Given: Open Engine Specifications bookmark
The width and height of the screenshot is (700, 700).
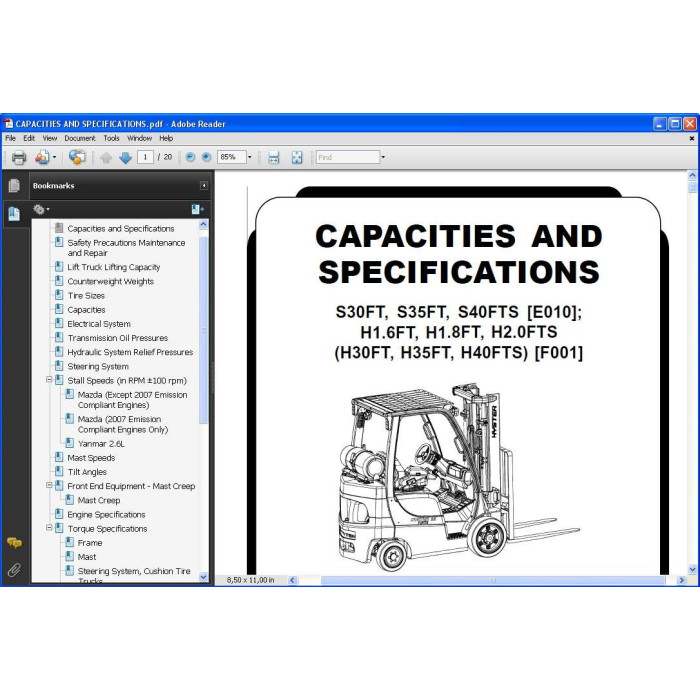Looking at the screenshot, I should 106,515.
